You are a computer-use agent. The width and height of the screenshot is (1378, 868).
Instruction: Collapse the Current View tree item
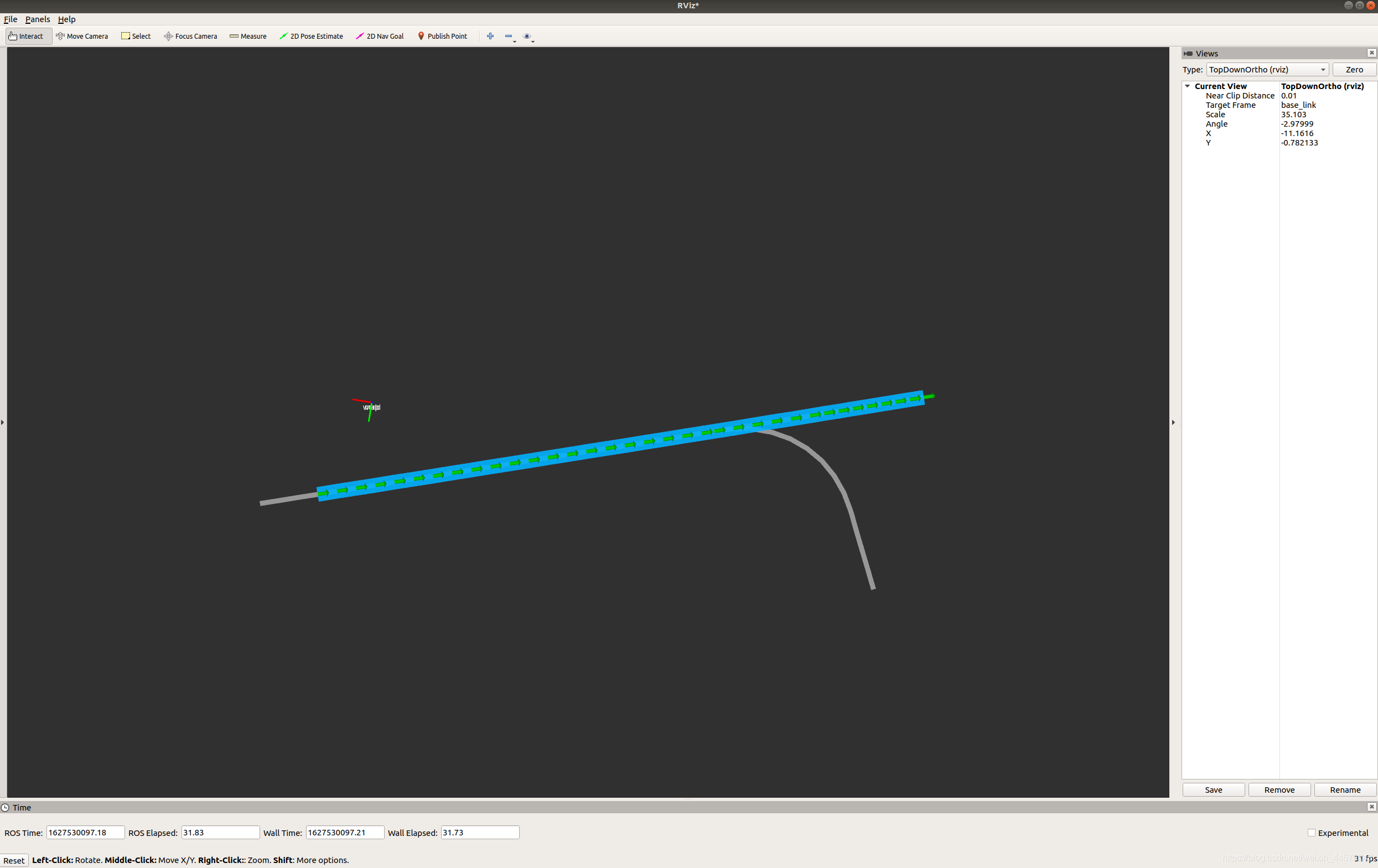point(1188,86)
